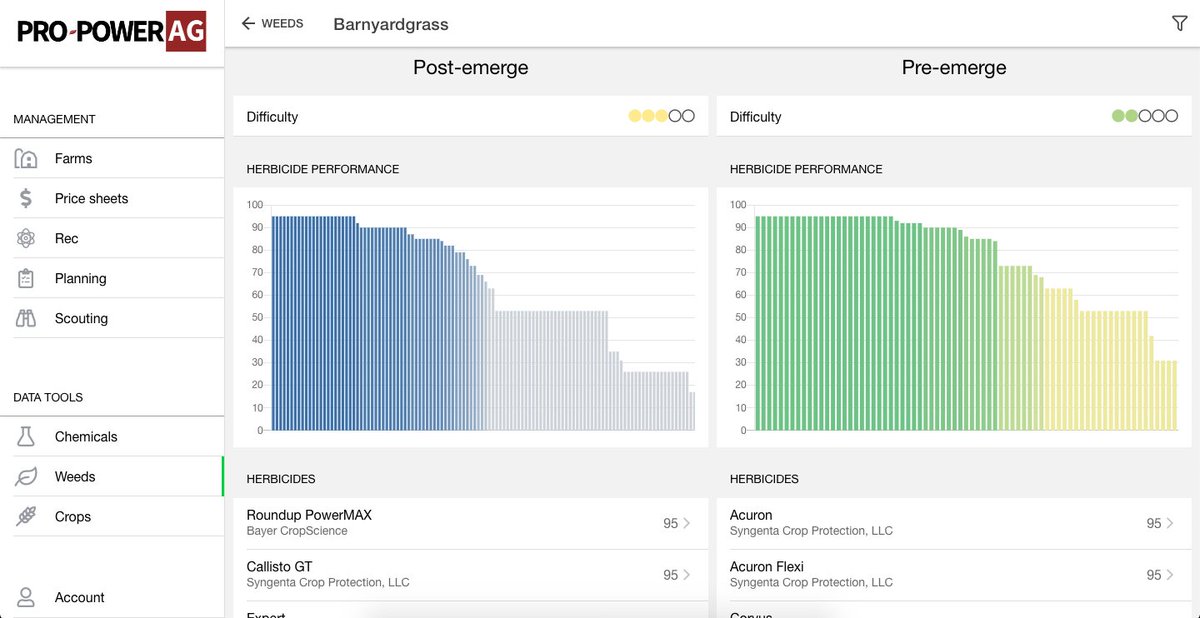Click the Pre-emerge Difficulty label
Screen dimensions: 1200x618
pyautogui.click(x=755, y=117)
